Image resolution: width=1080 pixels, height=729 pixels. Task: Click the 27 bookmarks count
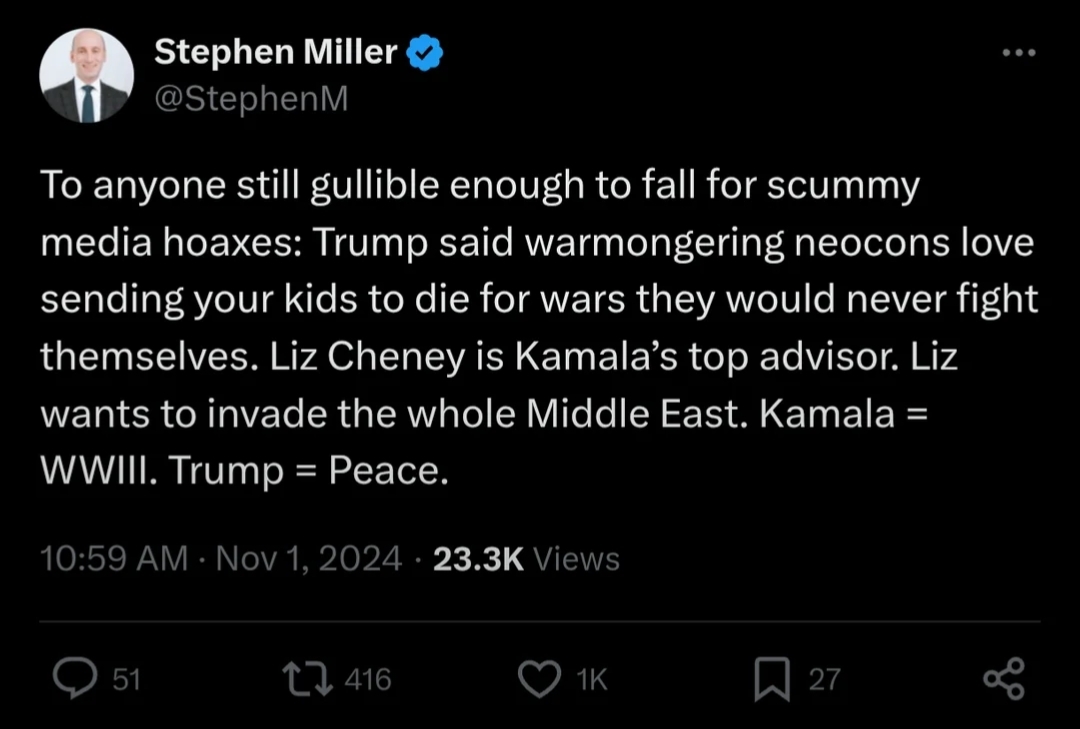(x=824, y=680)
